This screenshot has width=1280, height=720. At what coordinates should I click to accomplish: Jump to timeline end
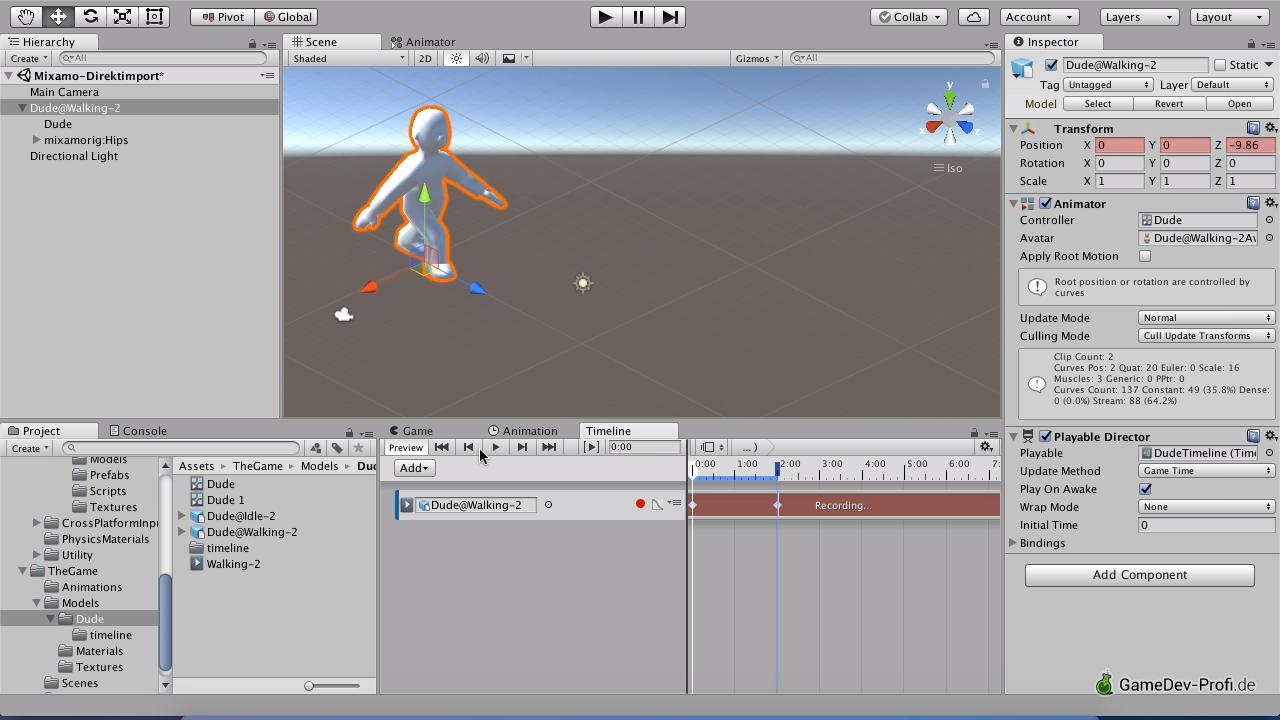549,447
